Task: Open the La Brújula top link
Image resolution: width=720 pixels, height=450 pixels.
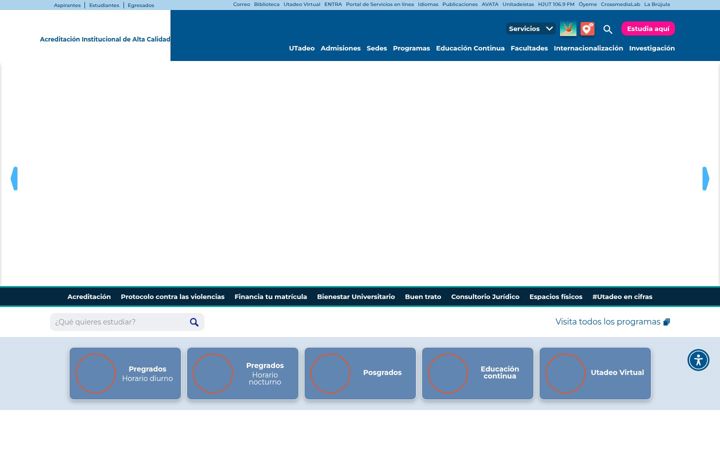Action: (x=657, y=4)
